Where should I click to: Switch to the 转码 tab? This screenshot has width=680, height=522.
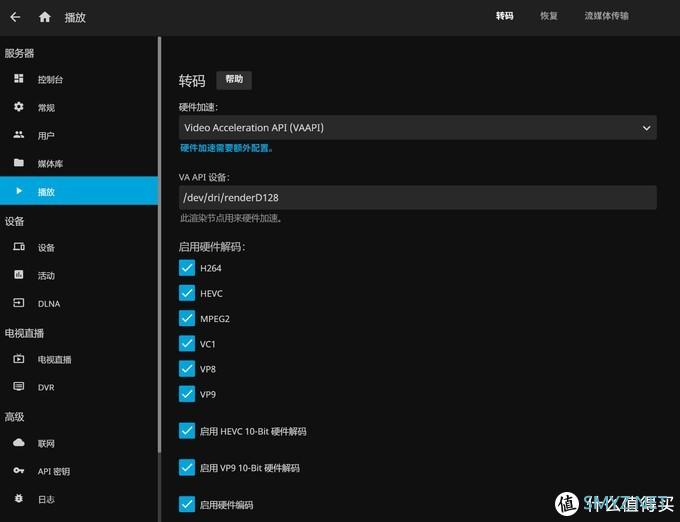(505, 16)
